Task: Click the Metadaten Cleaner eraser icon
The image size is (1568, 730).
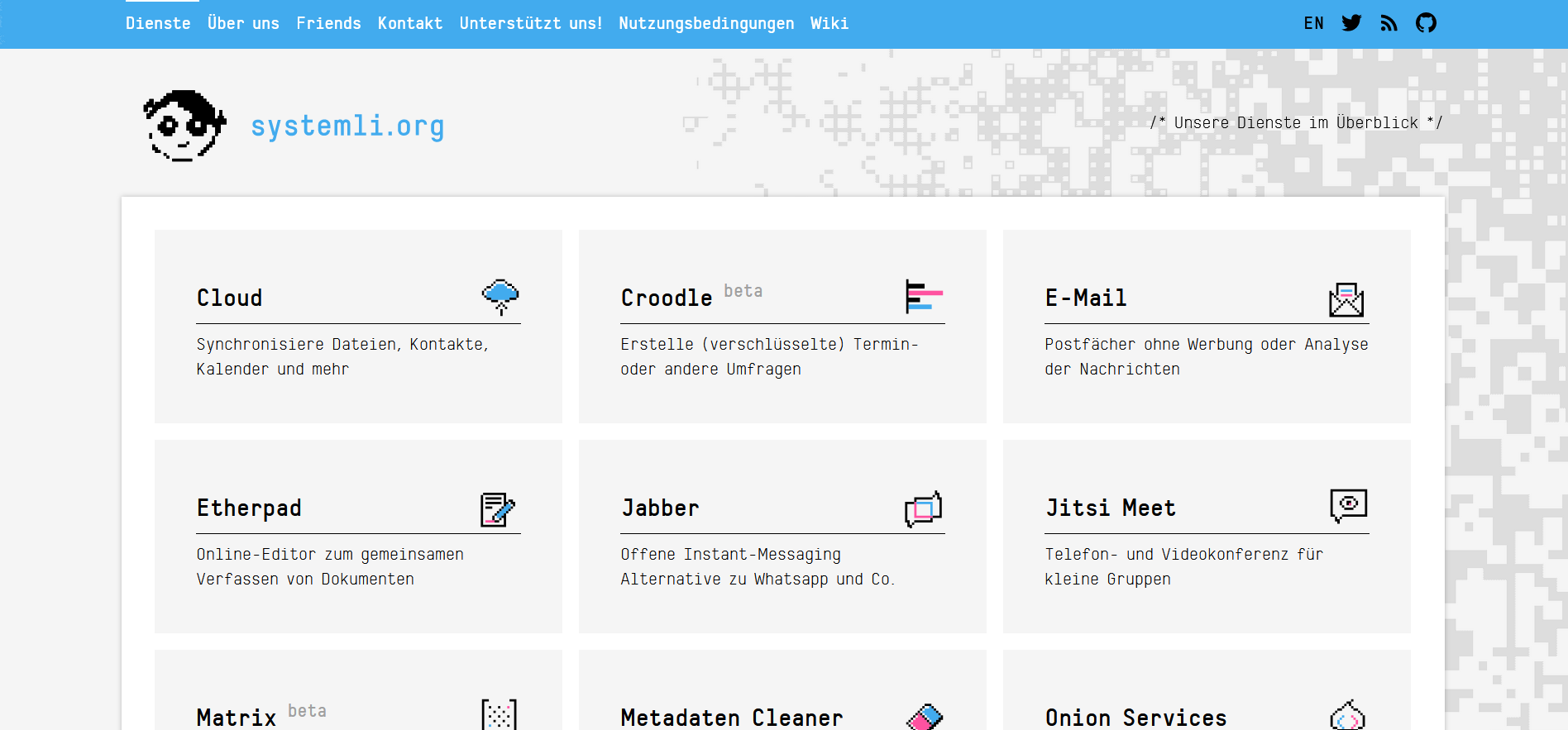Action: pyautogui.click(x=925, y=716)
